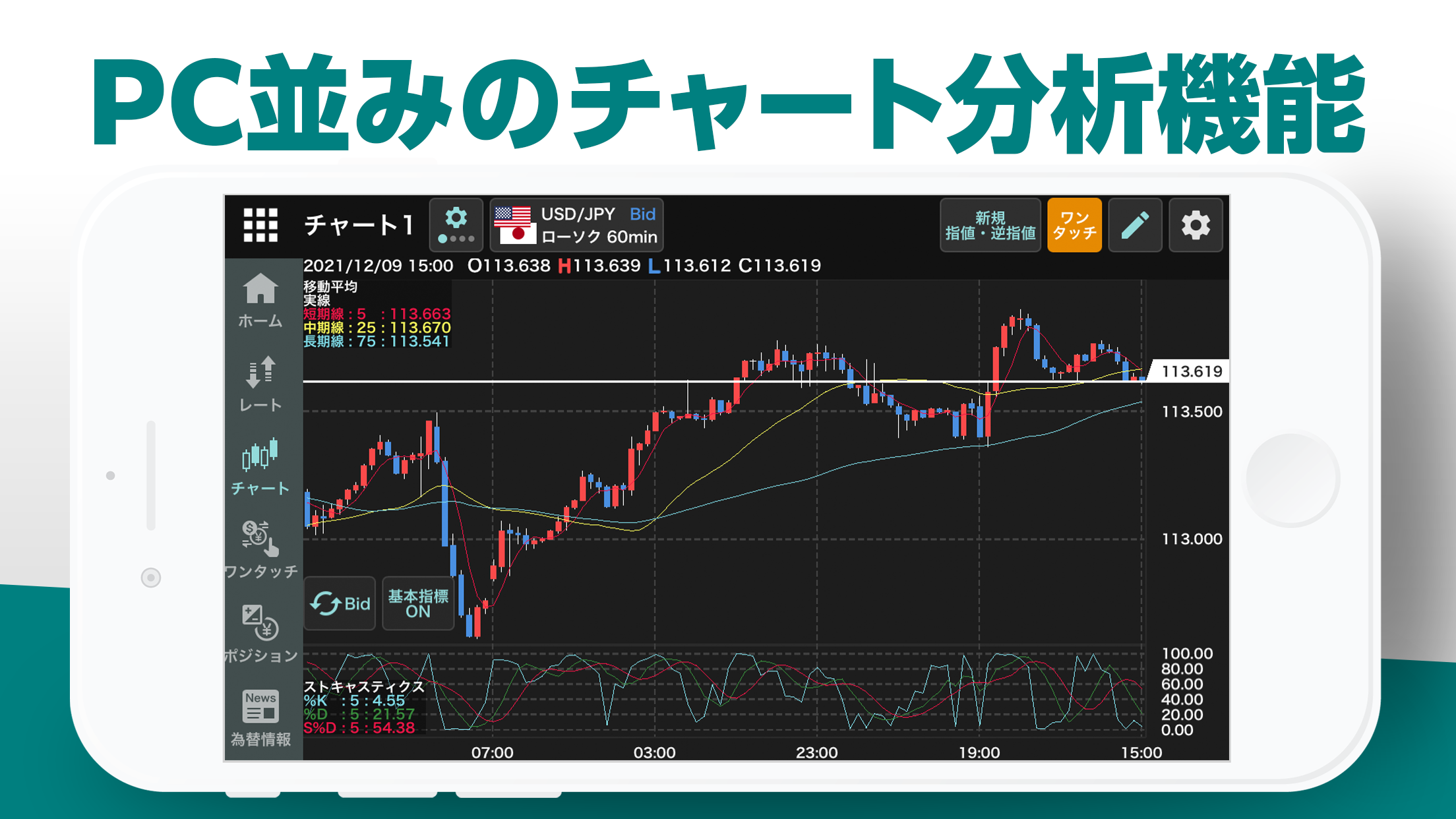Select the チャート1 chart title tab
The image size is (1456, 819).
(359, 226)
